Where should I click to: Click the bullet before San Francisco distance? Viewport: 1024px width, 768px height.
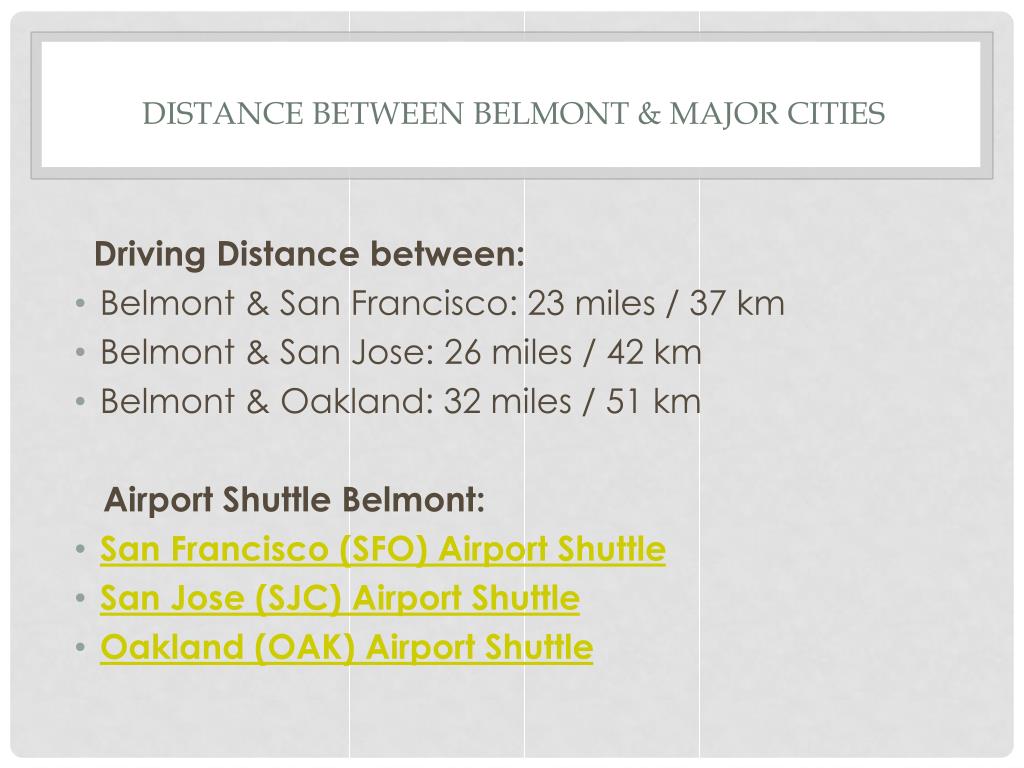tap(80, 304)
